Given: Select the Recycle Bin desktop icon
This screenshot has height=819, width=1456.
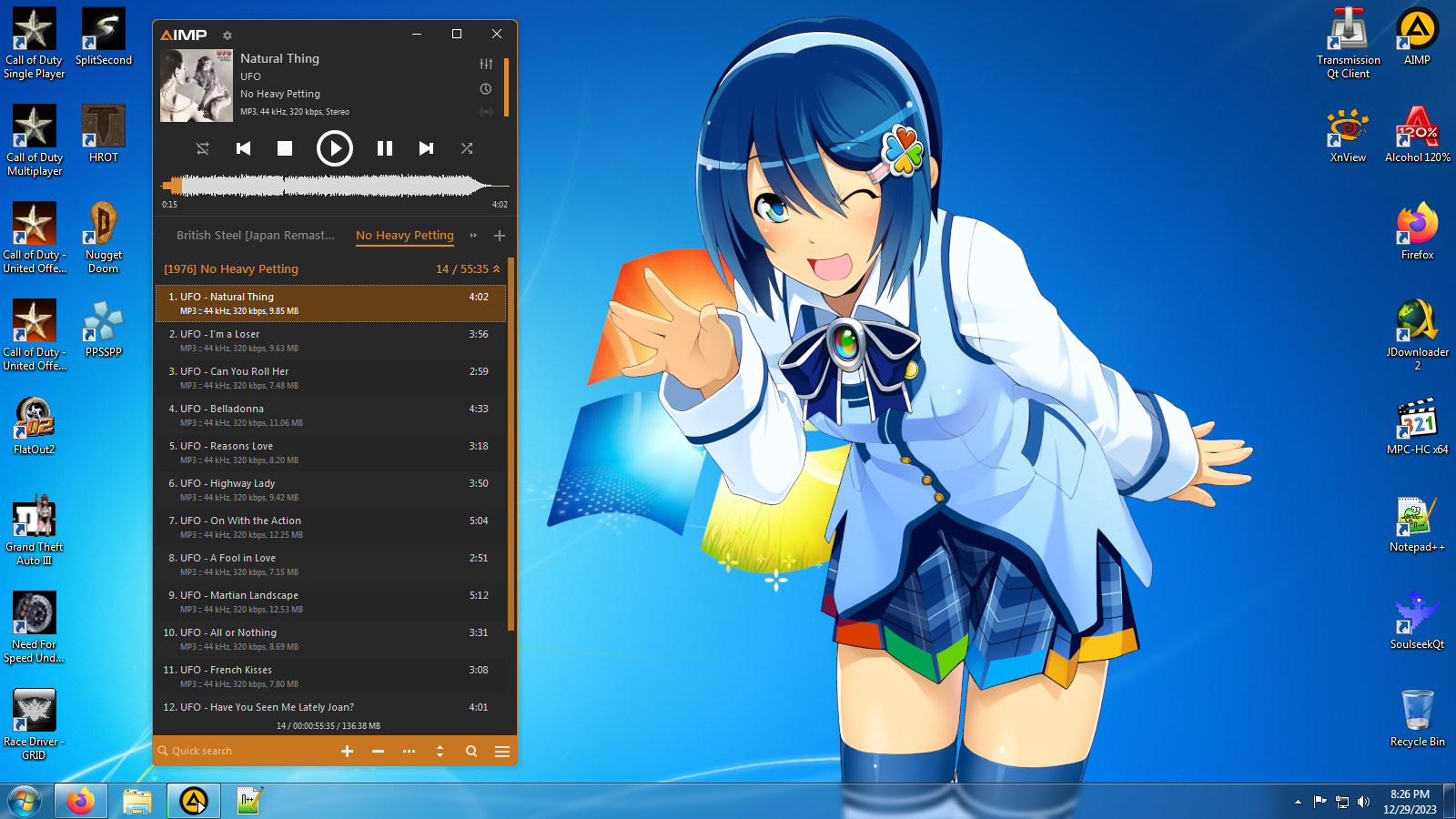Looking at the screenshot, I should [1418, 718].
